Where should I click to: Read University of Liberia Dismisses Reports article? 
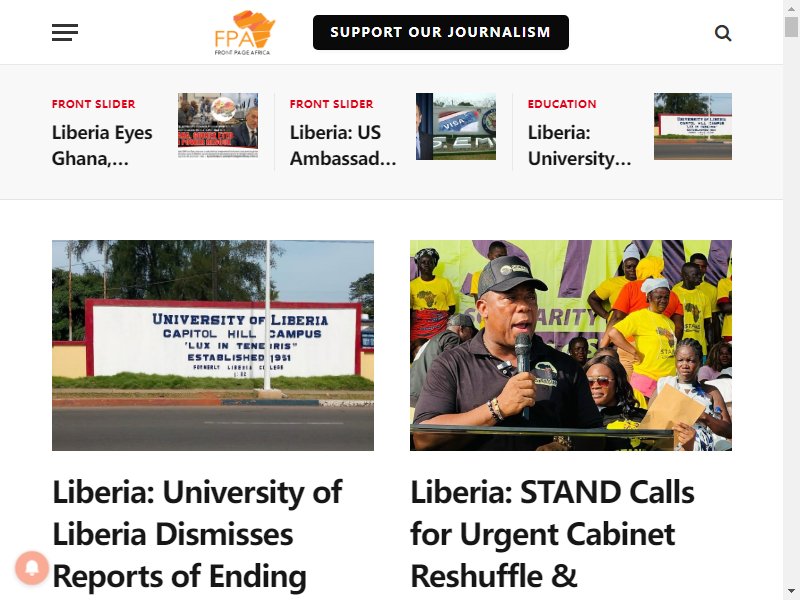click(197, 535)
